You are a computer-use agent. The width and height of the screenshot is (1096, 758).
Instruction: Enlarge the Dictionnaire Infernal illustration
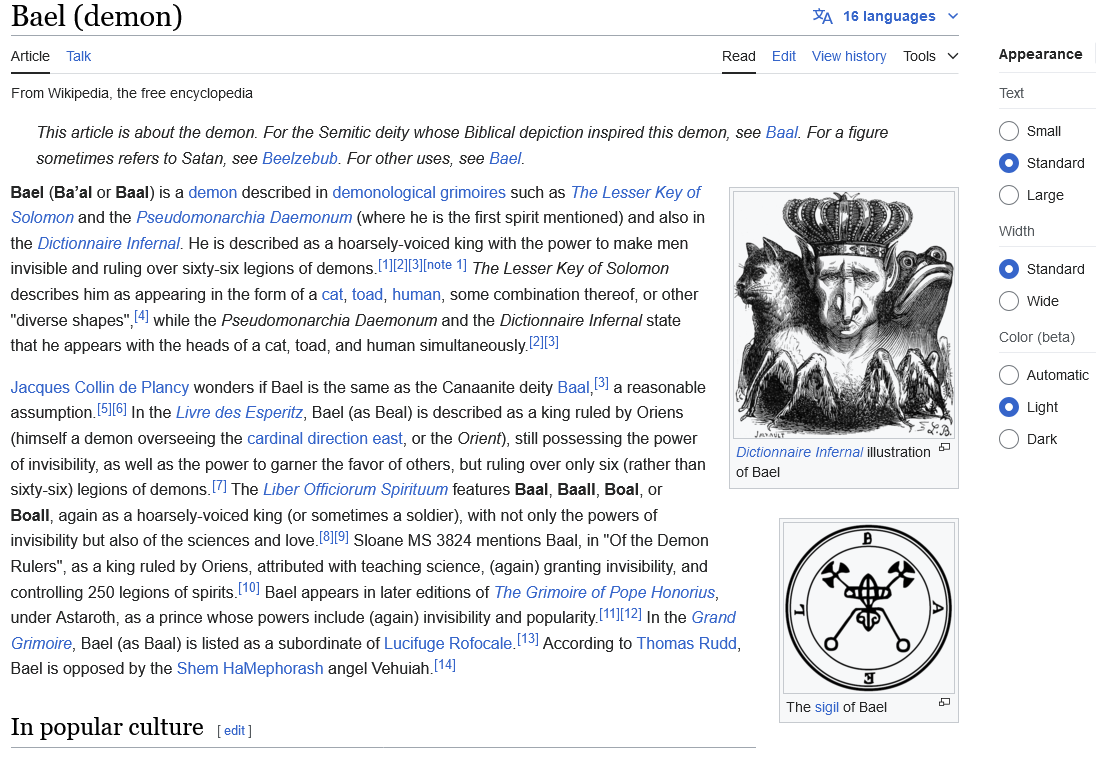tap(944, 447)
